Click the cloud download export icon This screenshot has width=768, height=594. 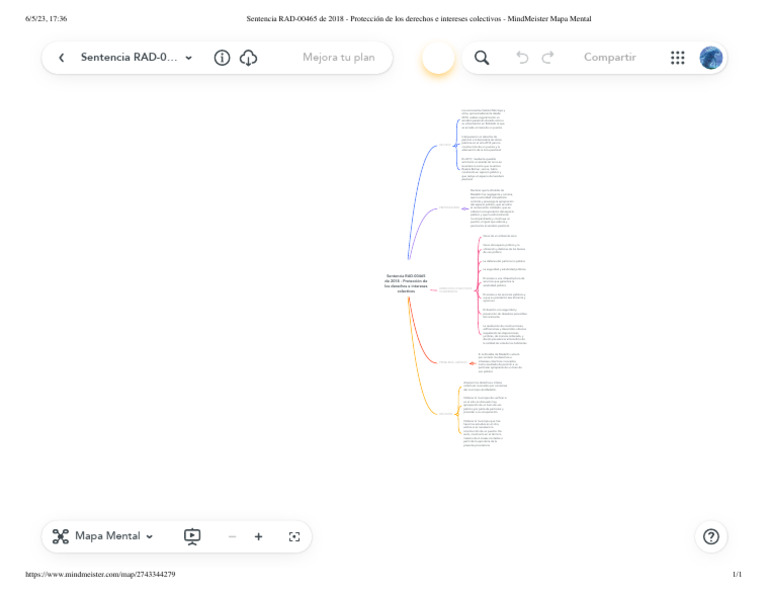click(248, 58)
